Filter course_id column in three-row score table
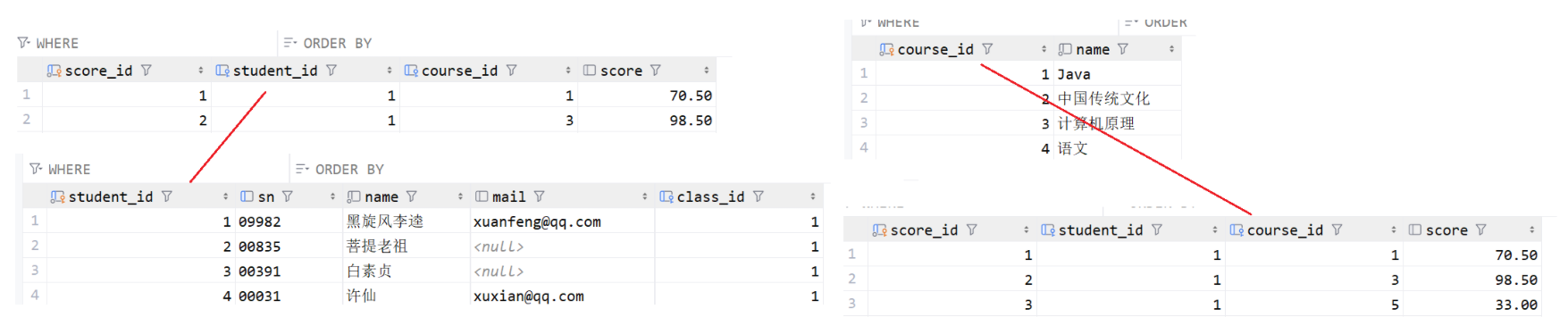 point(1337,230)
